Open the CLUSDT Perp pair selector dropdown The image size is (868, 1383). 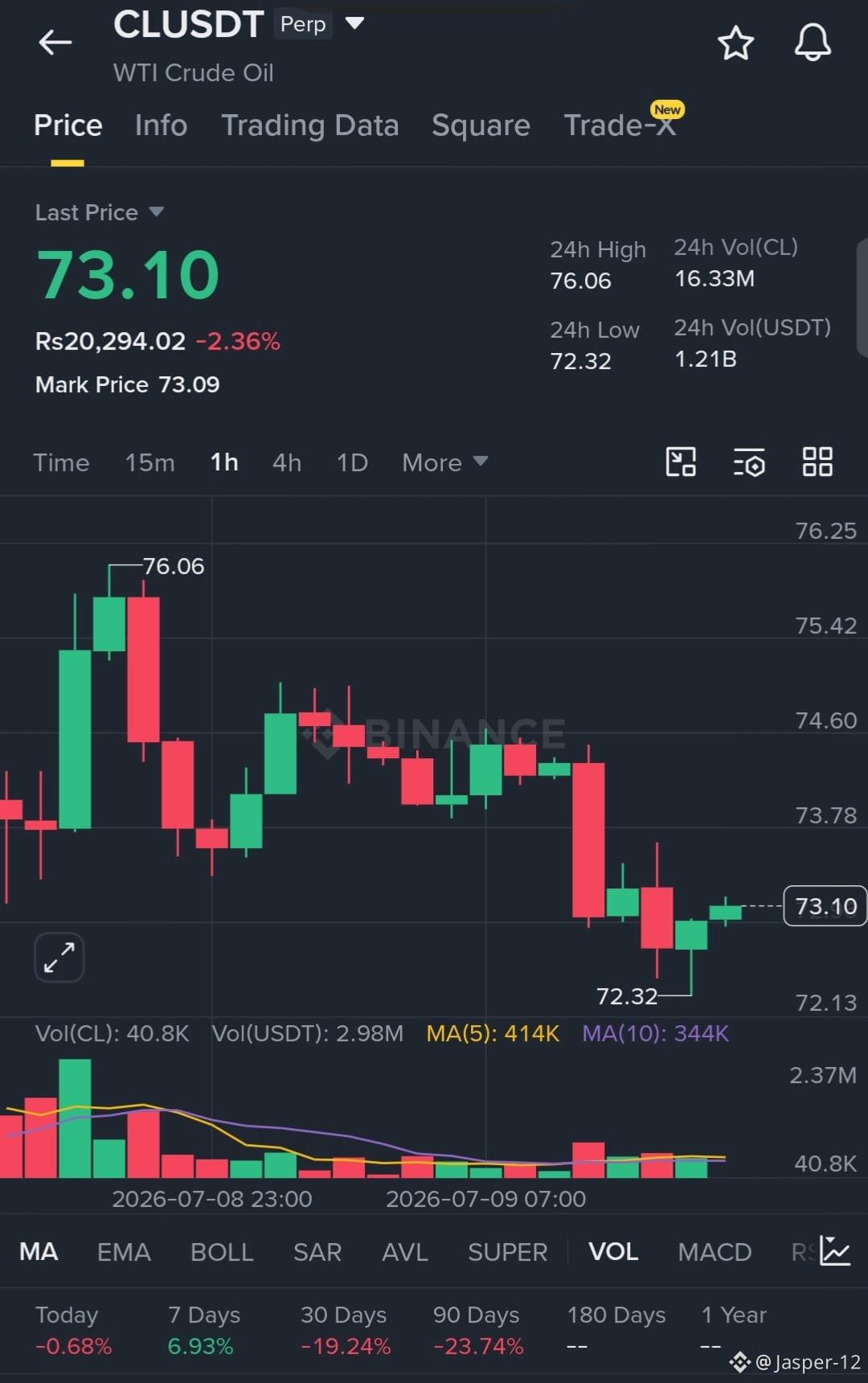pos(354,23)
